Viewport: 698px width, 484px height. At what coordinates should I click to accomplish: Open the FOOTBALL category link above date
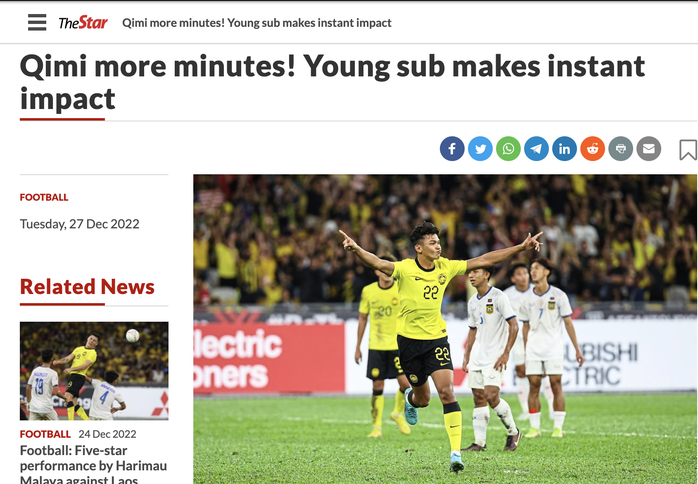[44, 197]
